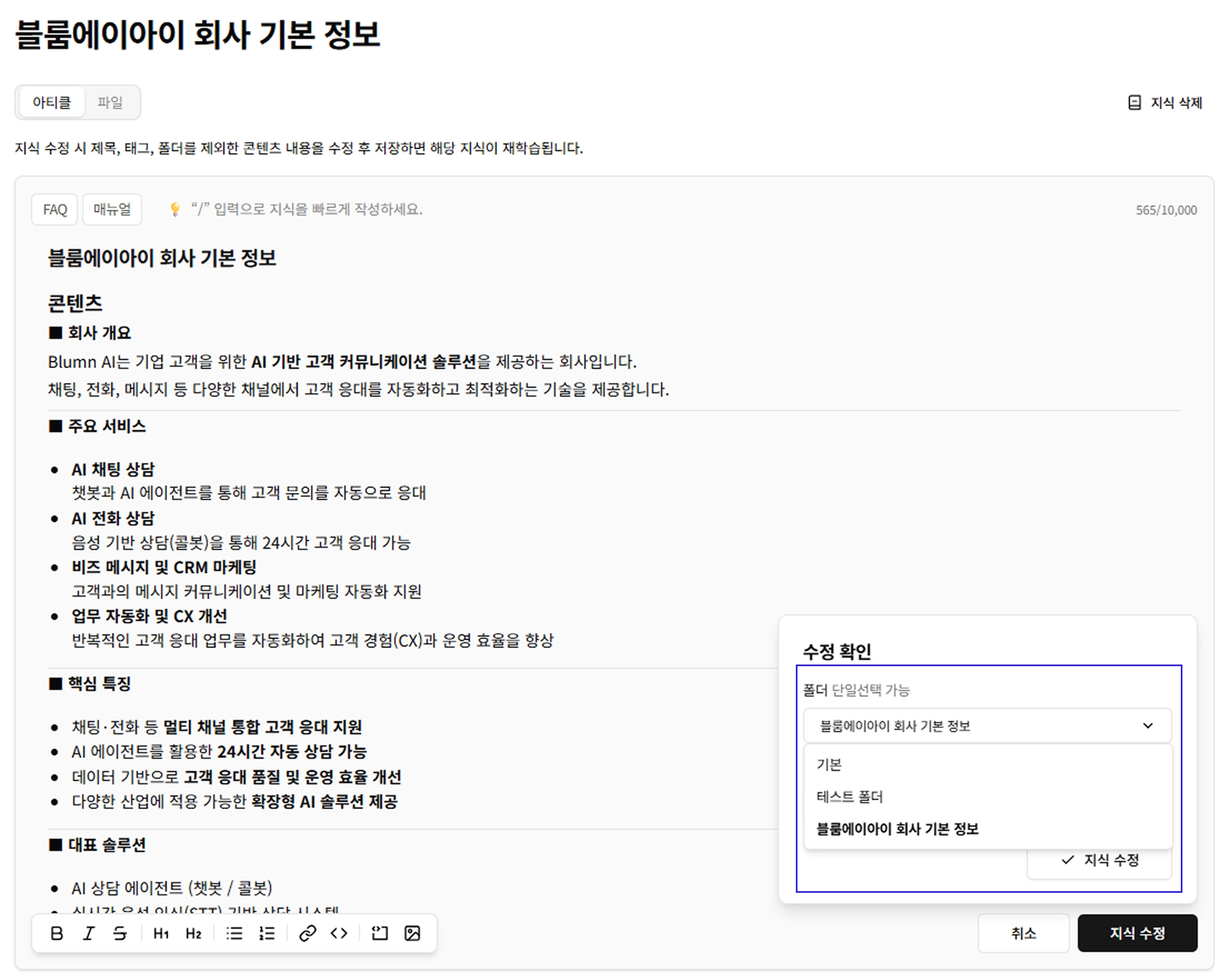Click the 24시간 자동 상담 가능 bullet
1219x980 pixels.
click(219, 752)
